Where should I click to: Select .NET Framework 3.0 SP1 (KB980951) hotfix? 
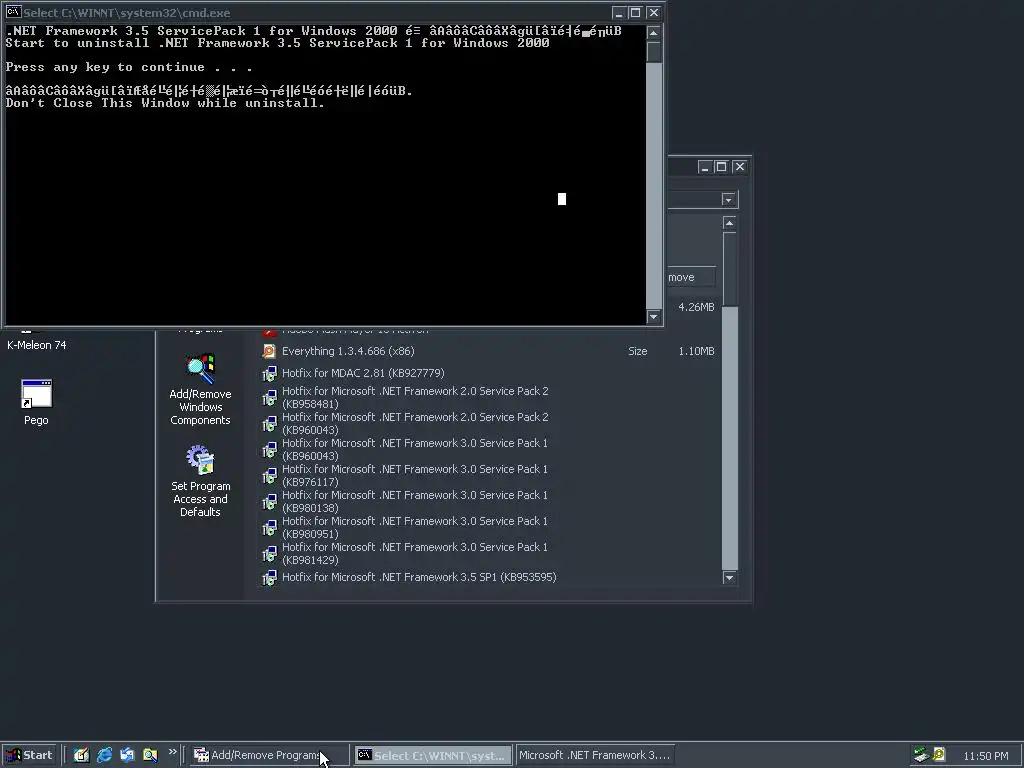[x=415, y=528]
